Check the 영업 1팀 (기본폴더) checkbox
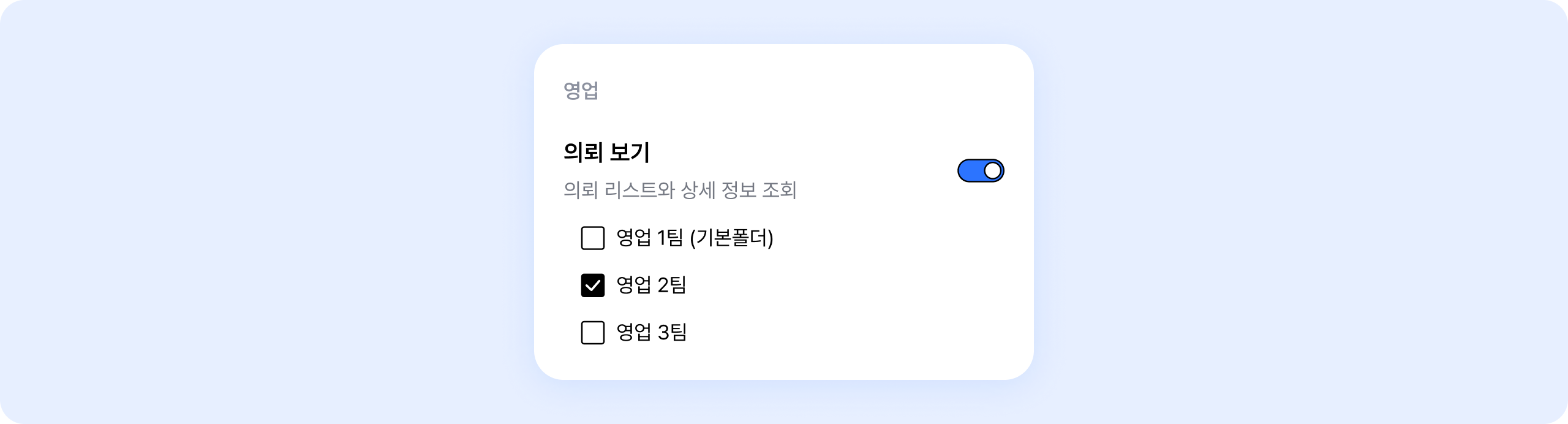1568x424 pixels. coord(592,238)
